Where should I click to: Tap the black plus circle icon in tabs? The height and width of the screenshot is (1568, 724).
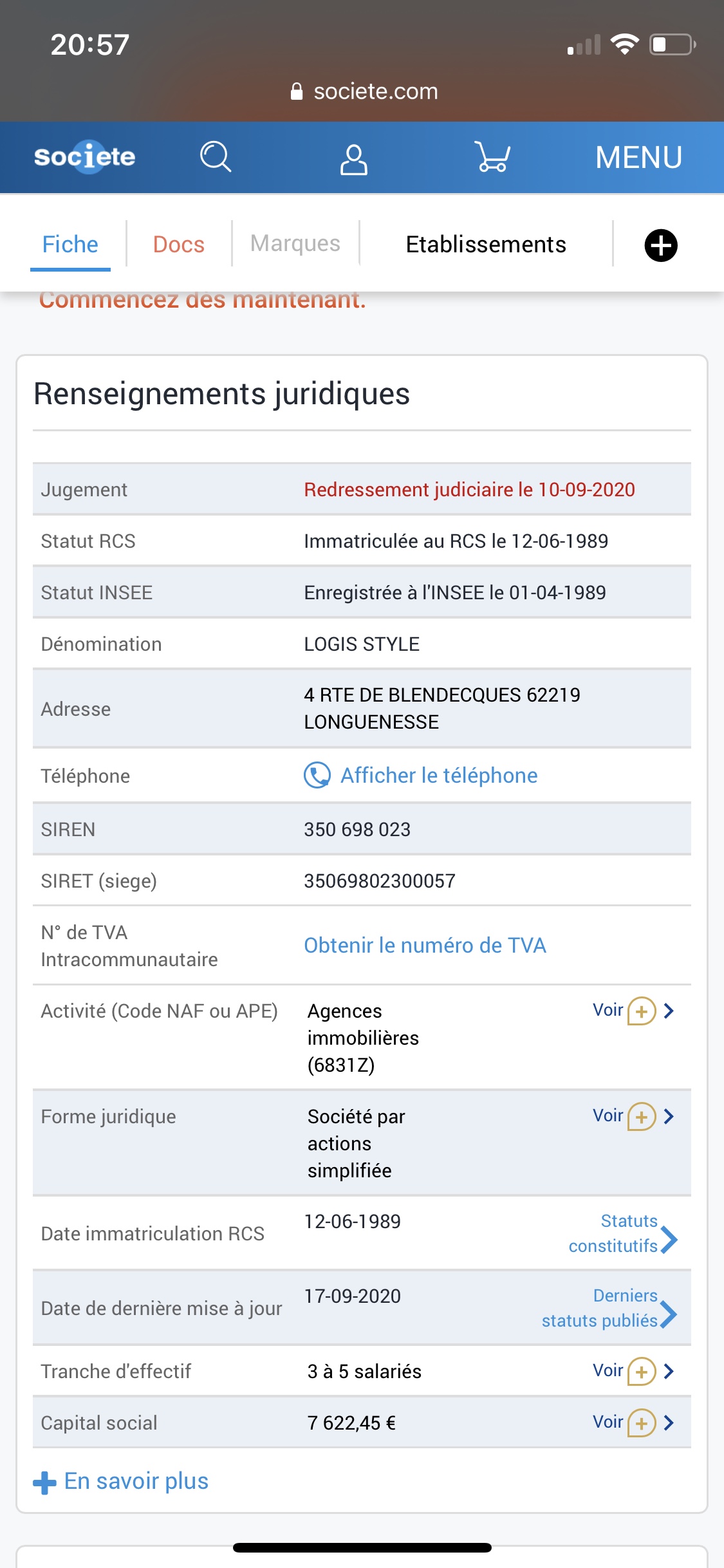coord(661,245)
